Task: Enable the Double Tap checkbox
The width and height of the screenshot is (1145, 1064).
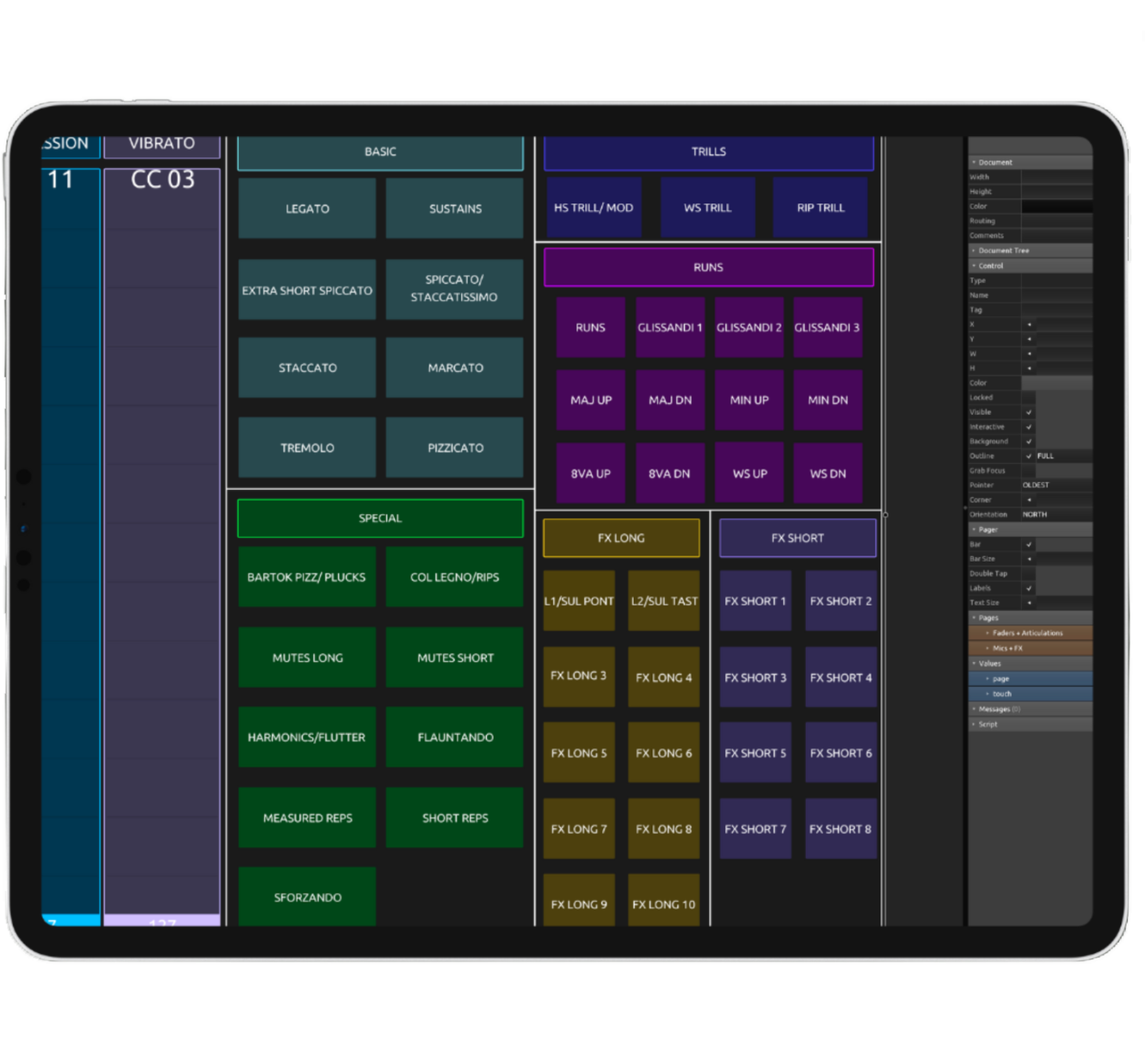Action: coord(1028,573)
